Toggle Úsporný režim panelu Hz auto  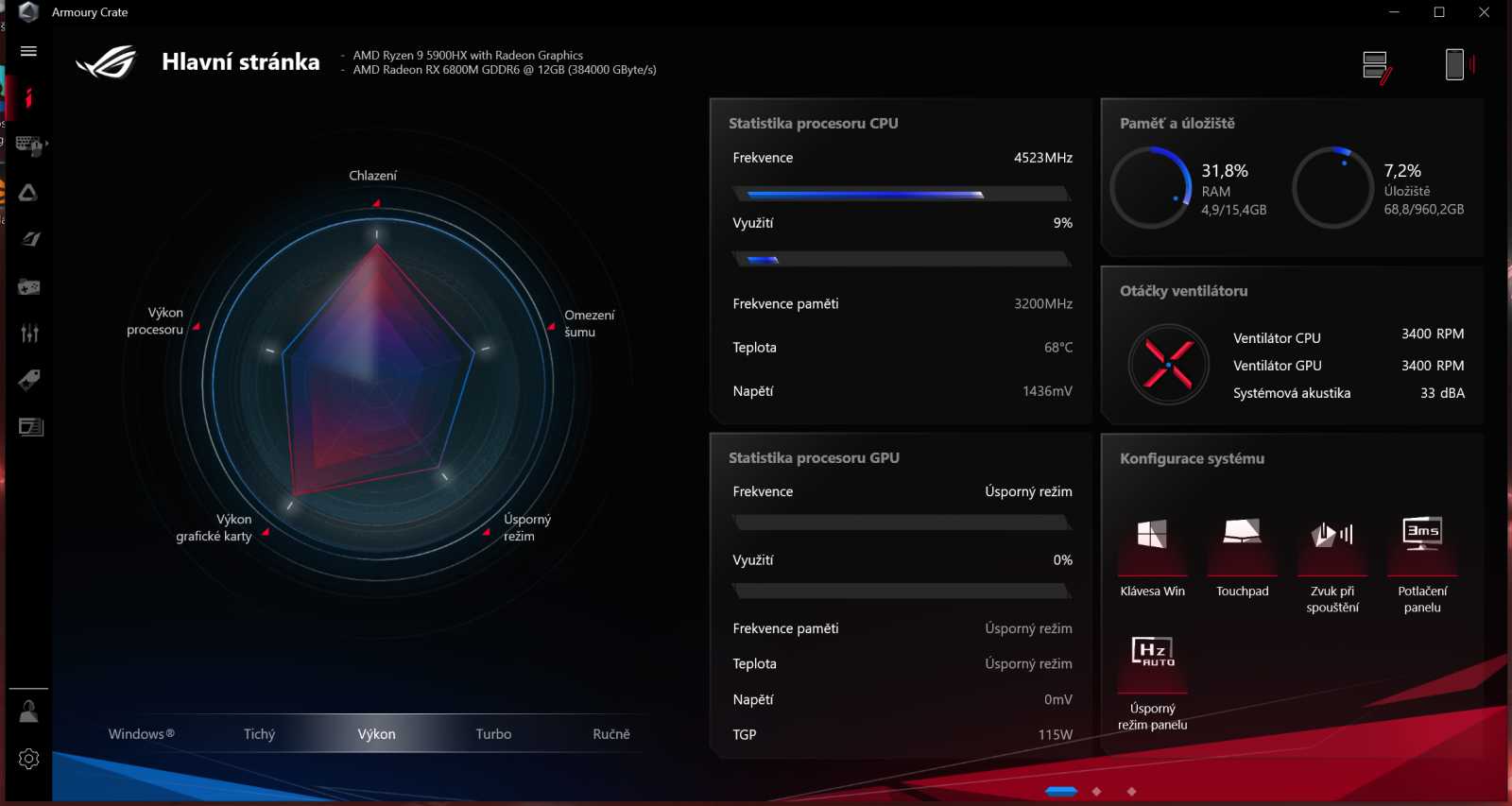1152,682
